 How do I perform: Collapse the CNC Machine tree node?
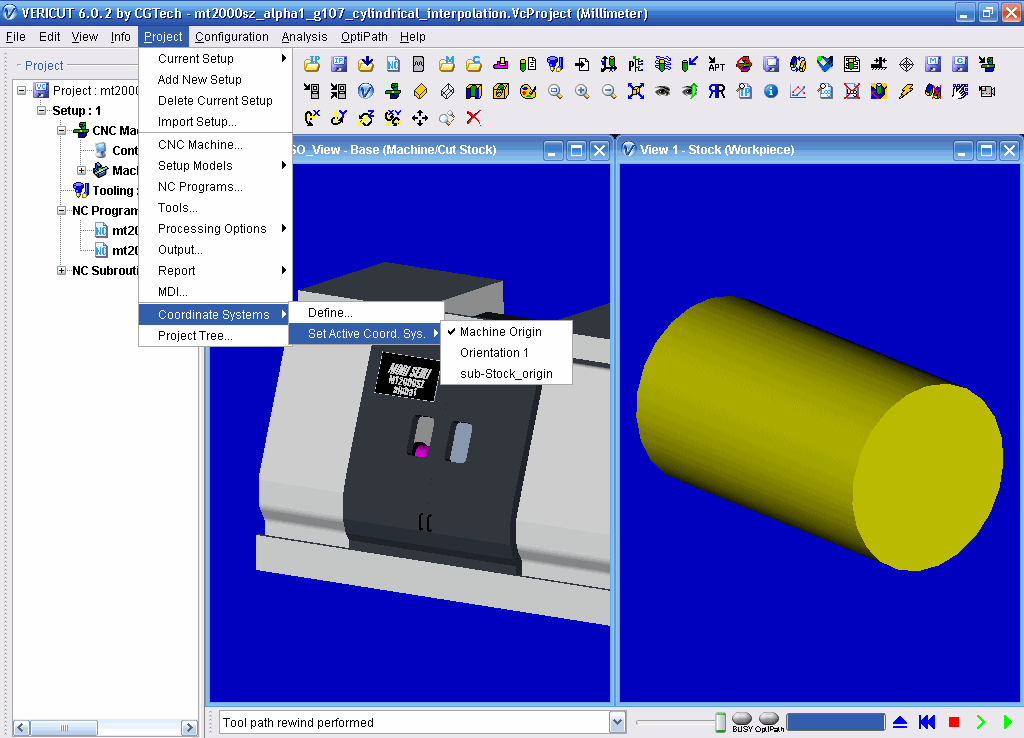pyautogui.click(x=61, y=131)
